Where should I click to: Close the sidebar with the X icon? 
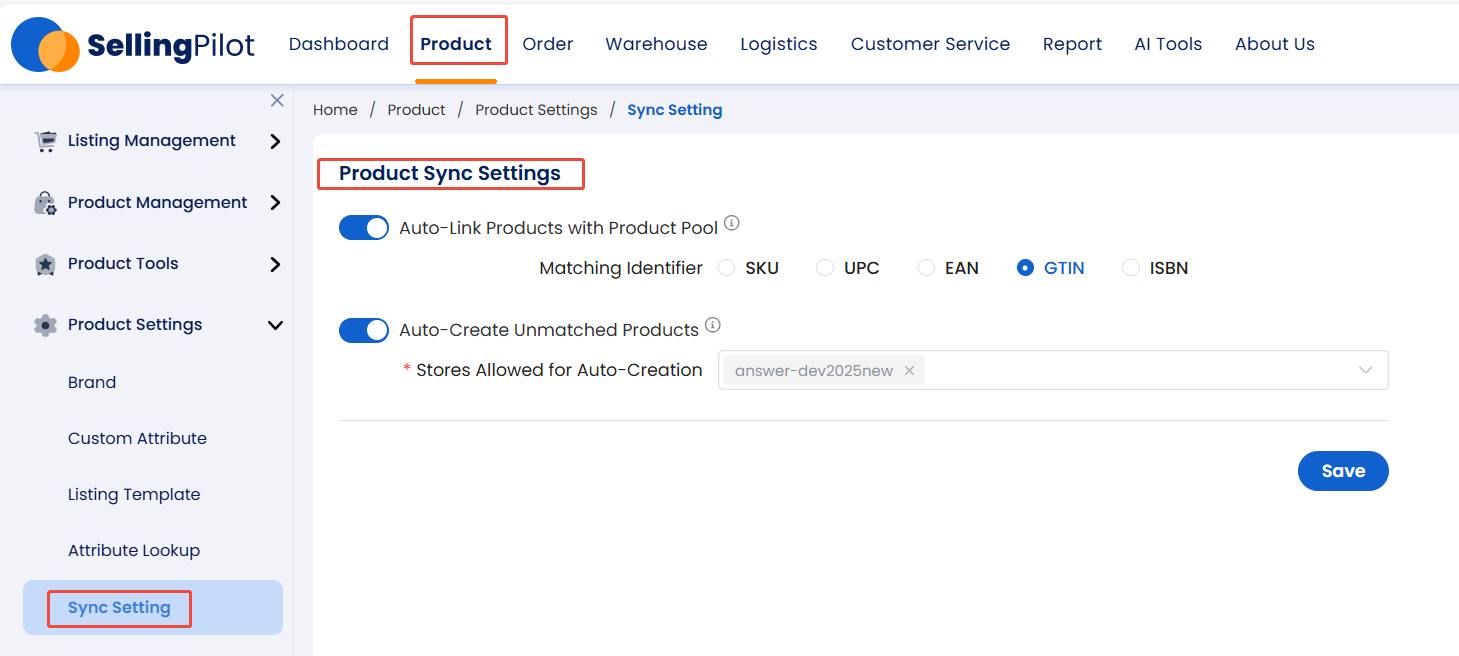point(277,100)
